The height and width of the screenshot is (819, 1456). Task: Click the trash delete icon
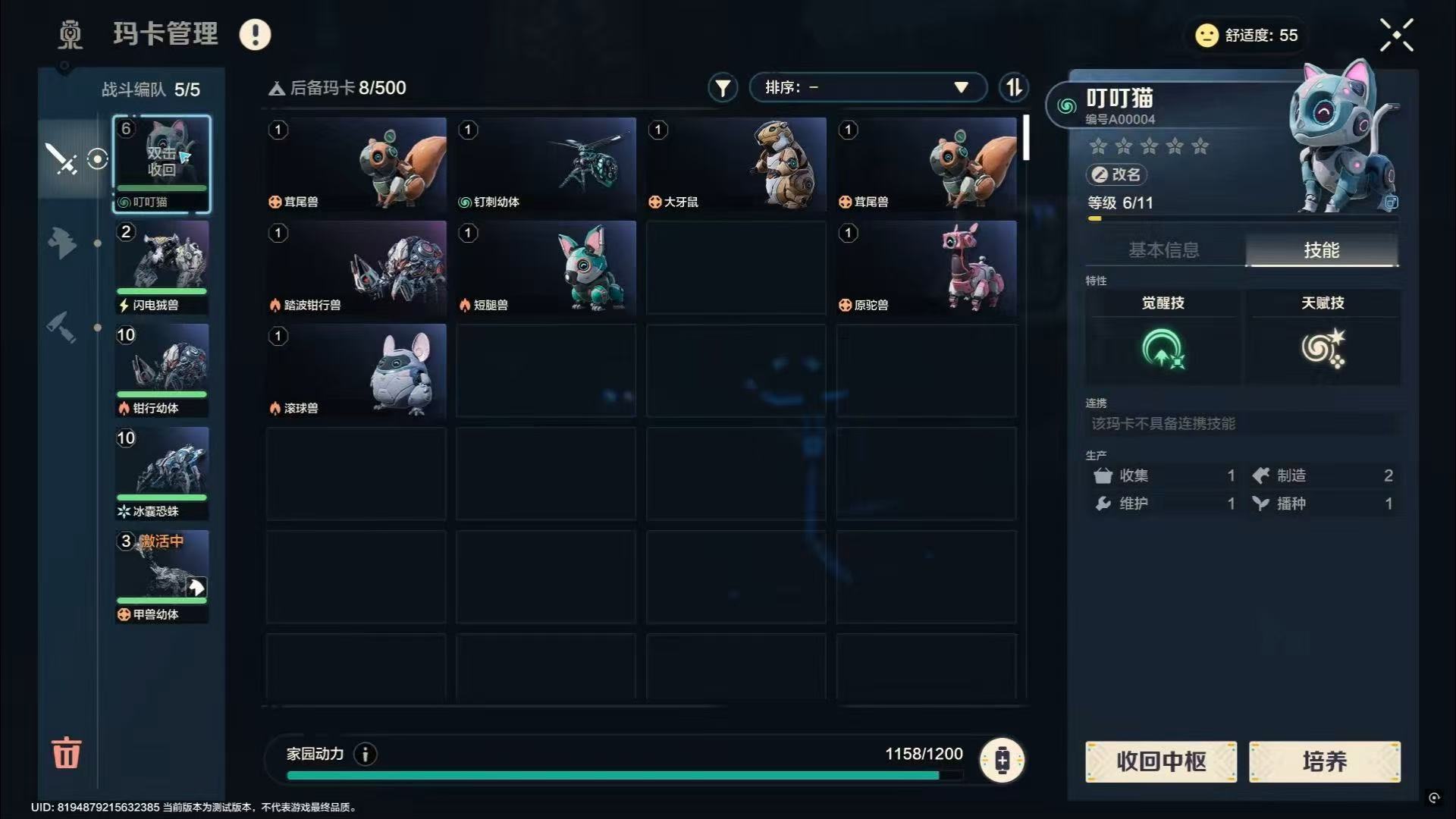pos(66,752)
